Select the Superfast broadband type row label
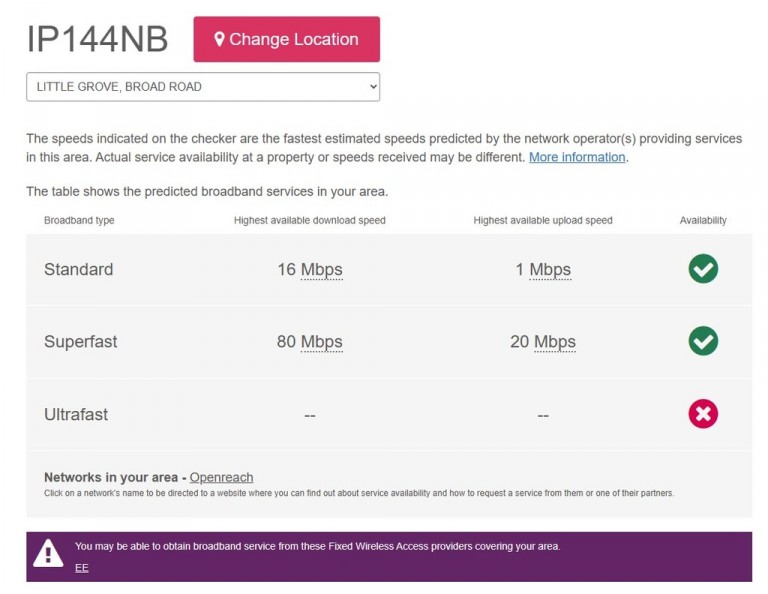This screenshot has width=768, height=594. [80, 341]
